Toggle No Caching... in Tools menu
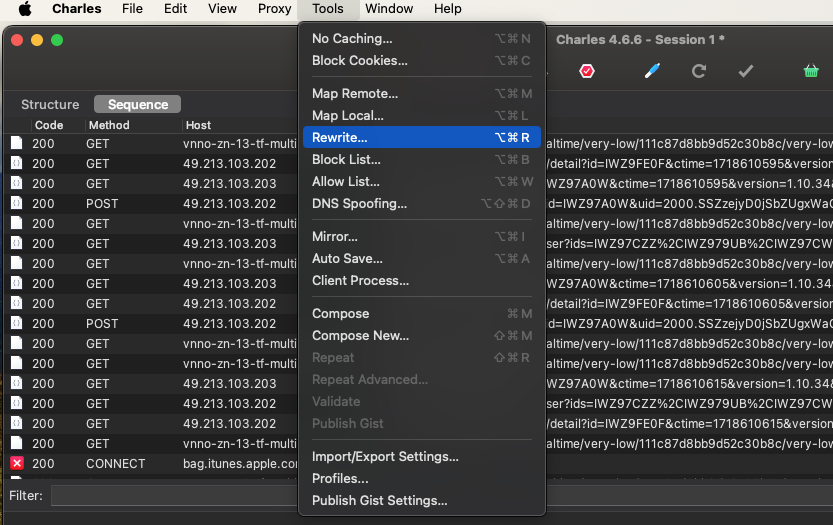833x525 pixels. 352,38
